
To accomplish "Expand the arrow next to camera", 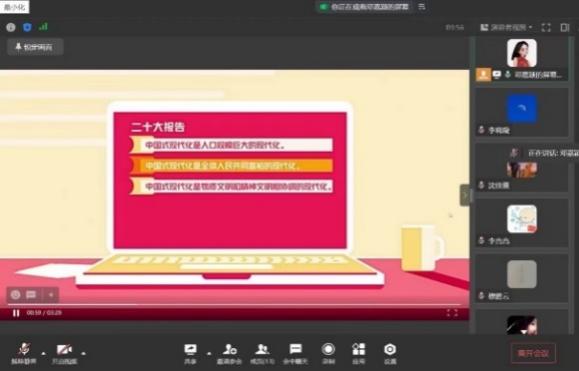I will coord(83,353).
